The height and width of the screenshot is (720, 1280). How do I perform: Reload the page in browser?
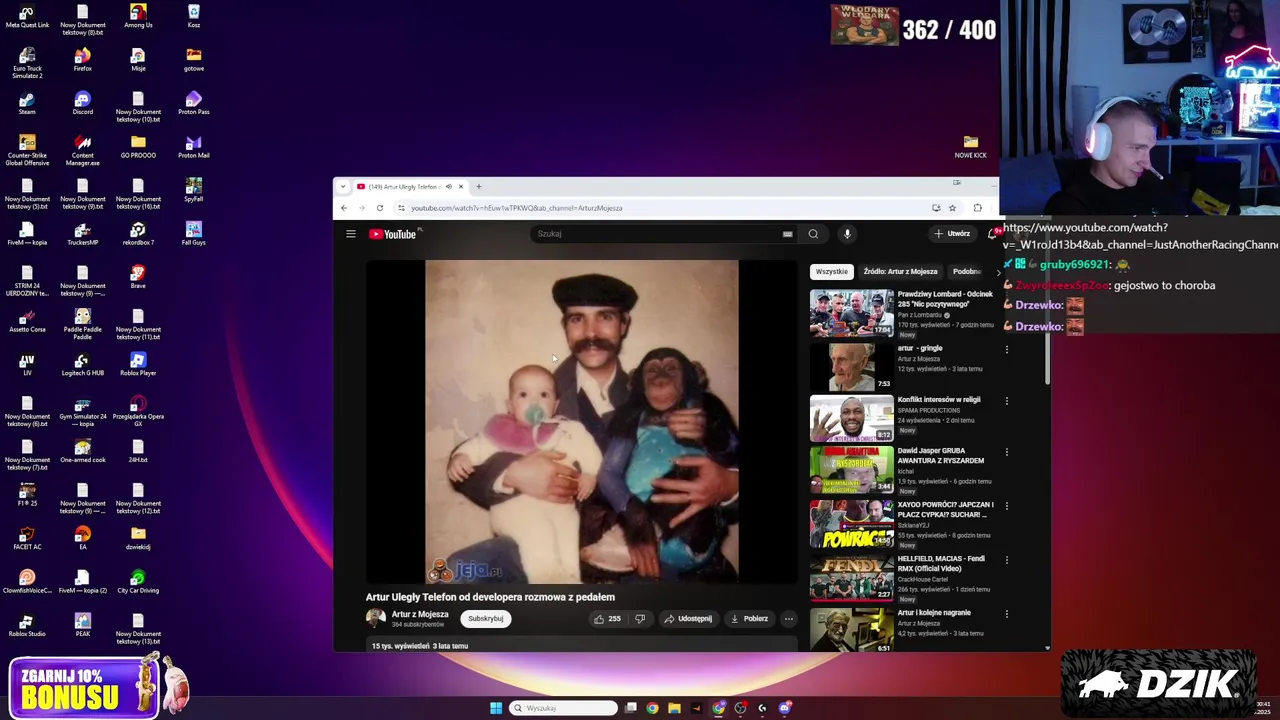point(380,208)
